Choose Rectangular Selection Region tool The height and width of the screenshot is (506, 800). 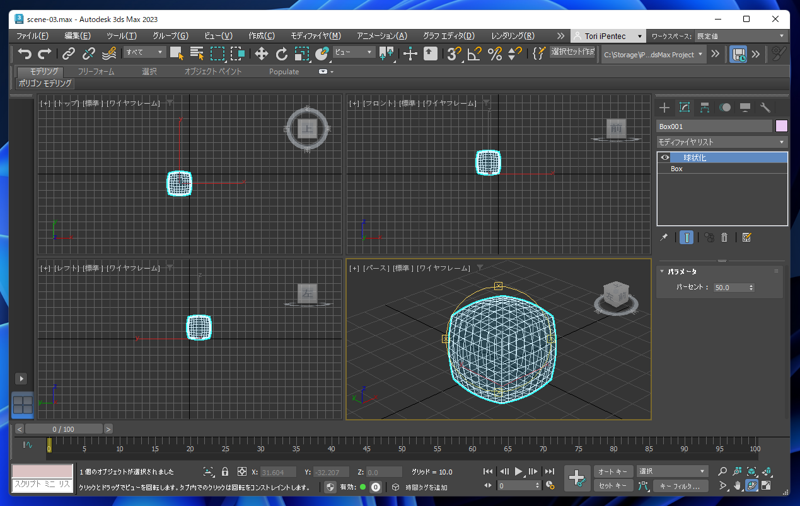click(217, 54)
